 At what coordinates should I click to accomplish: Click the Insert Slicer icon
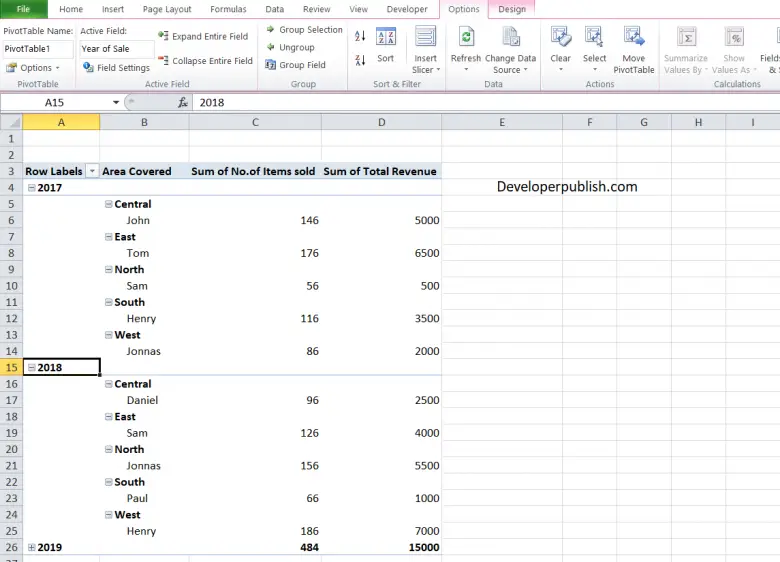click(425, 37)
